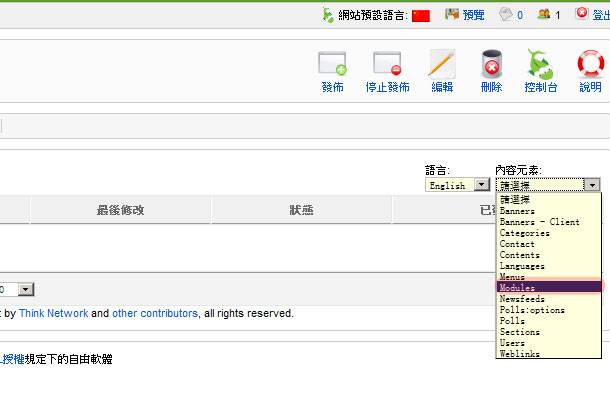Select 請選擇 option in dropdown list
Screen dimensions: 610x395
[549, 200]
